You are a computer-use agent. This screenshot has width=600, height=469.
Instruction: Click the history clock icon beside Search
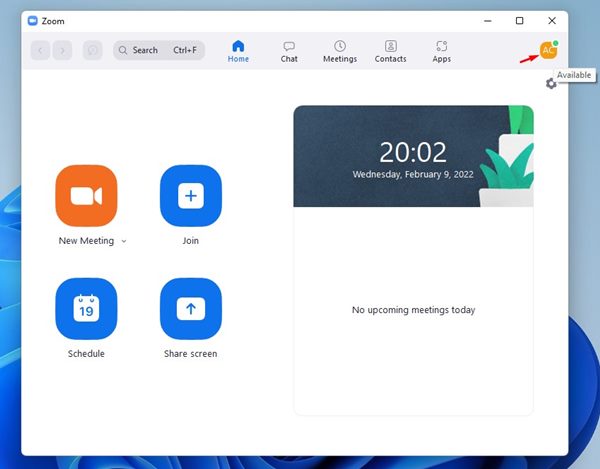(93, 50)
